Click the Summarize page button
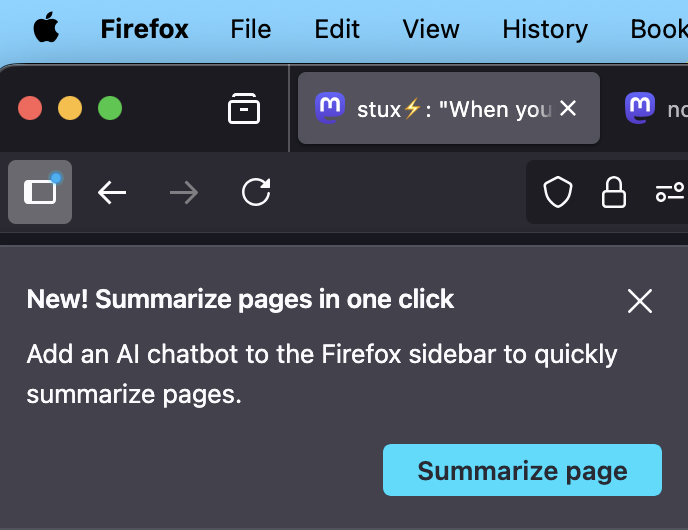Screen dimensions: 688x530 (x=522, y=470)
